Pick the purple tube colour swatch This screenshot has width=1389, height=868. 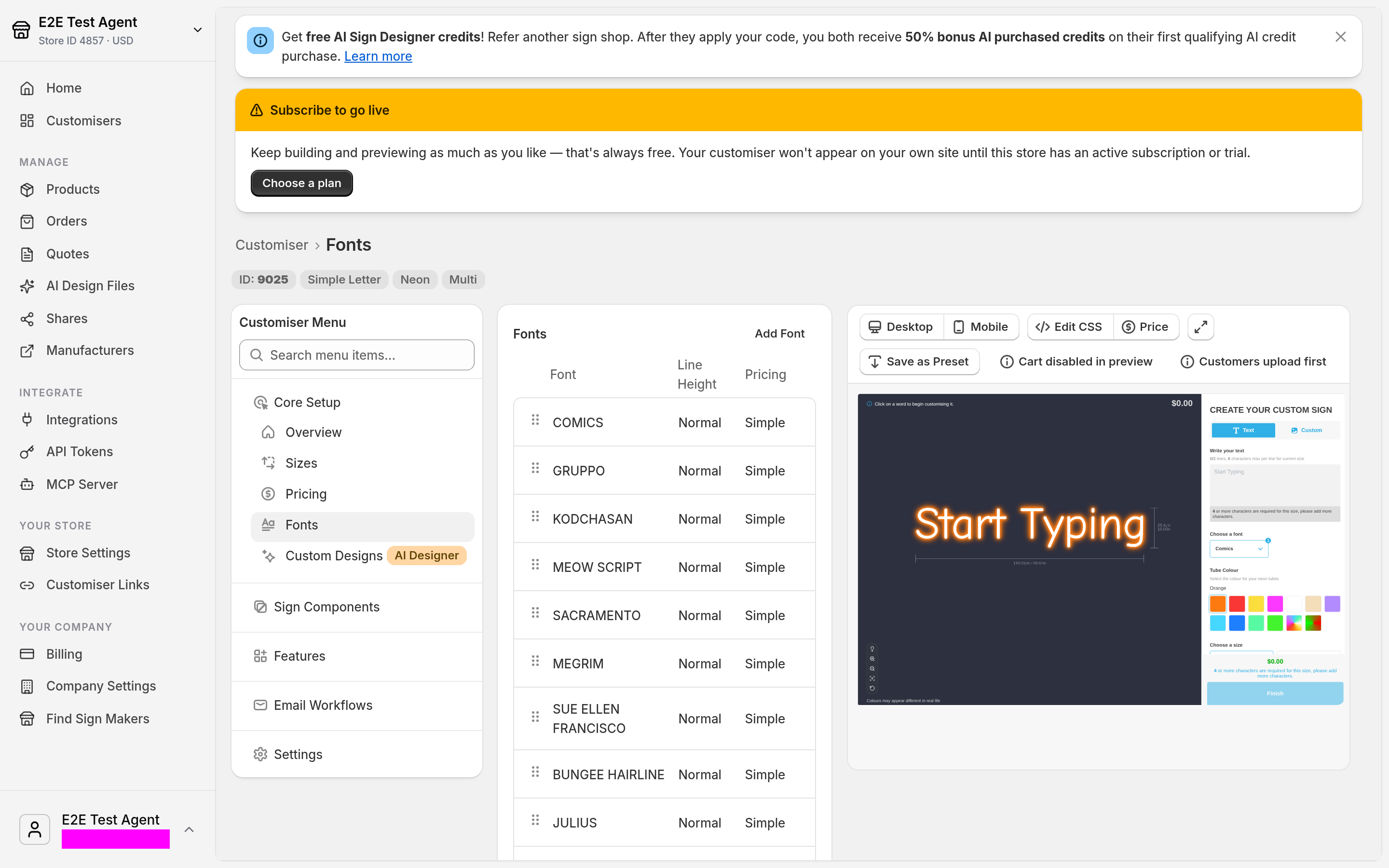1332,604
